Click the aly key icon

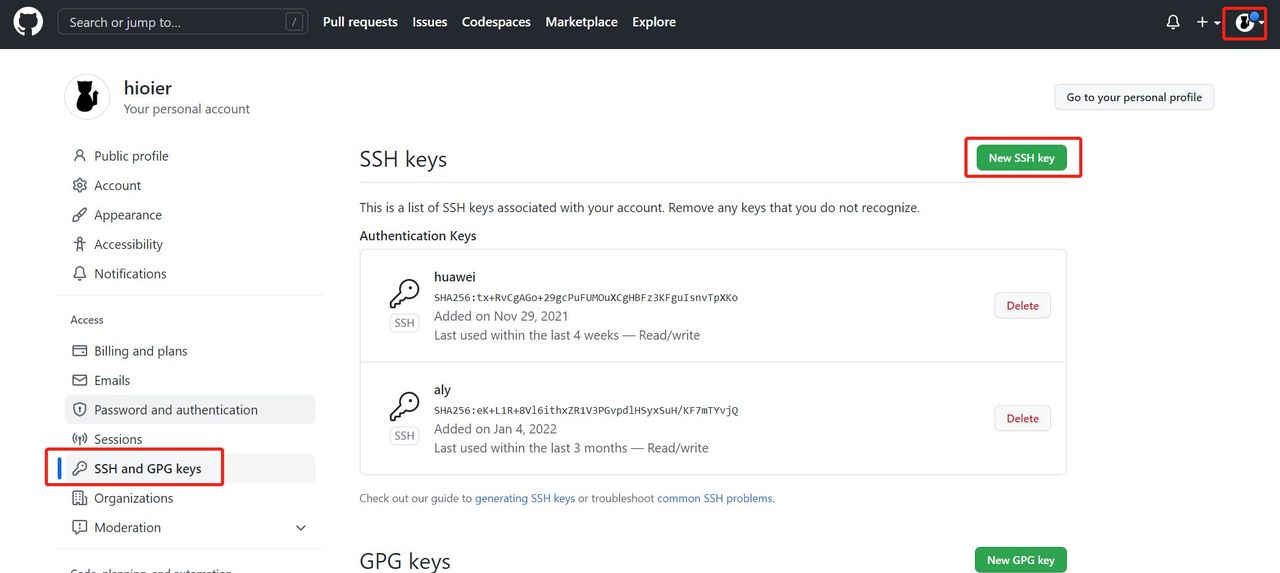pyautogui.click(x=404, y=406)
